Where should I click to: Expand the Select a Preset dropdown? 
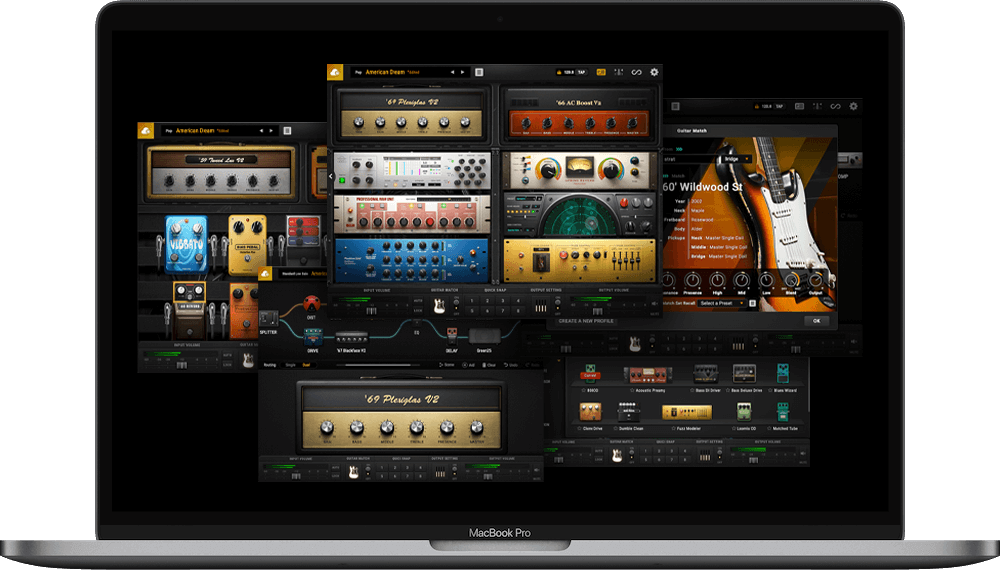pyautogui.click(x=722, y=303)
